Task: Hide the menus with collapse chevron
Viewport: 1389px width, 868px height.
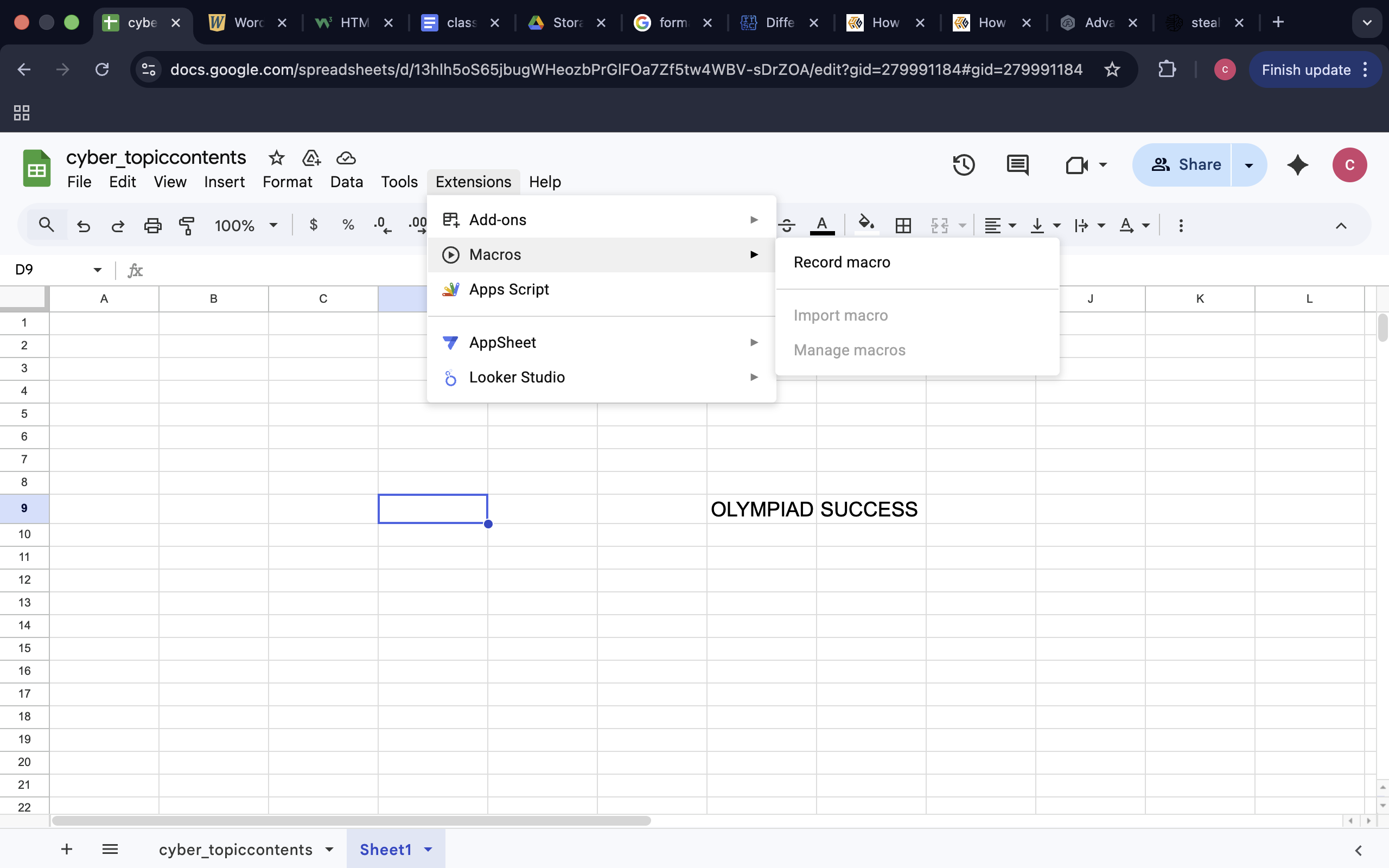Action: tap(1340, 226)
